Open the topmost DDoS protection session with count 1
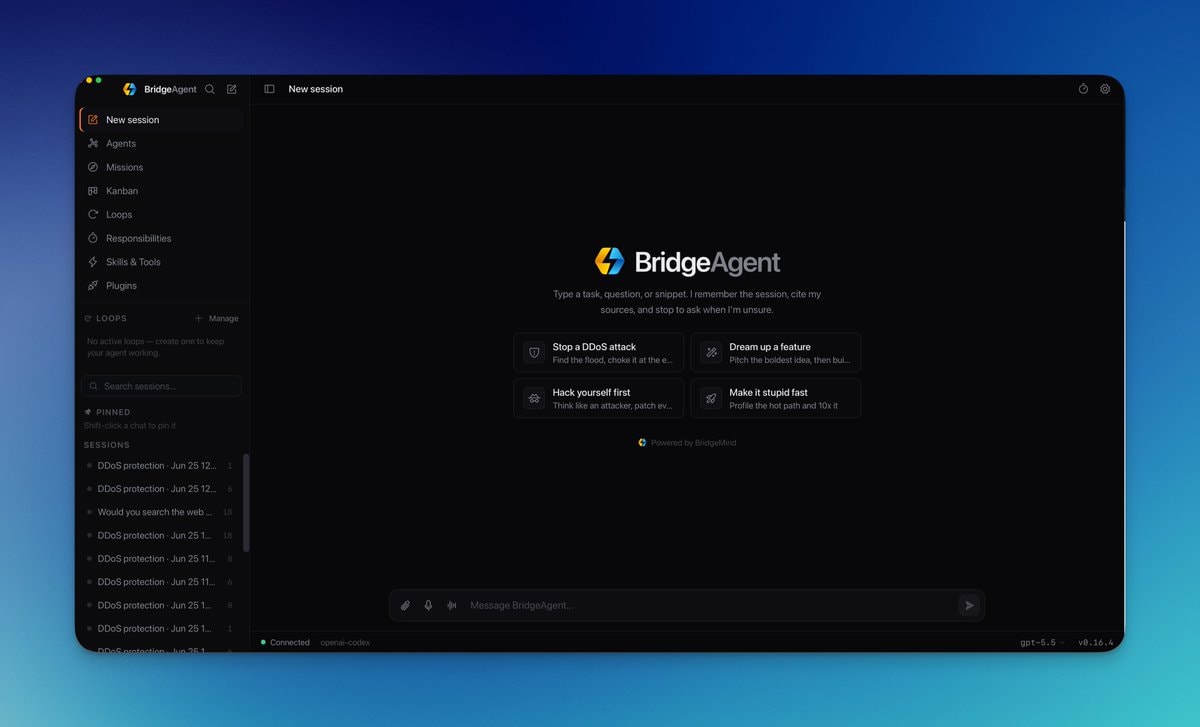 [x=160, y=466]
